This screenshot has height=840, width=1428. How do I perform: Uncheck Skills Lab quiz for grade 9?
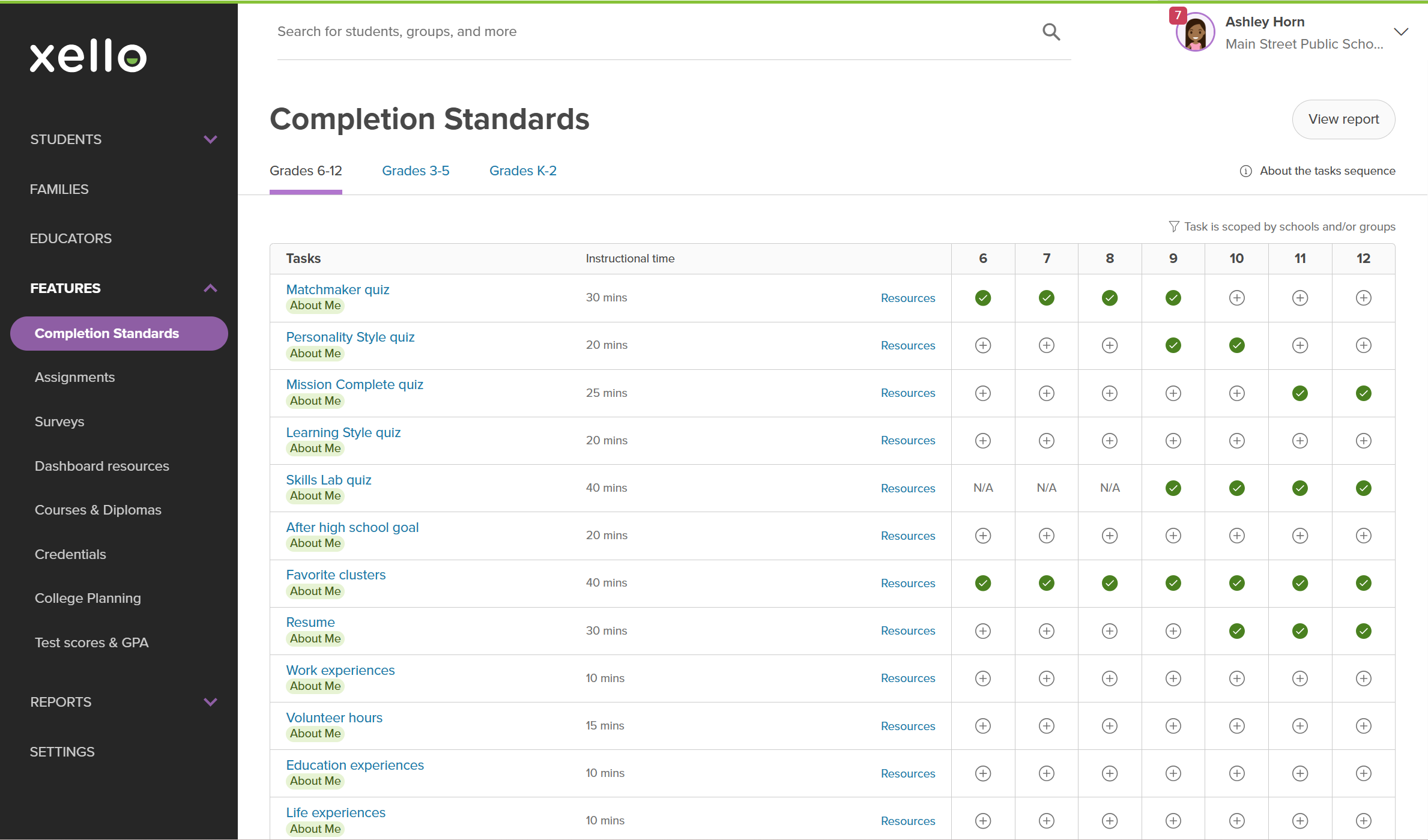click(1173, 488)
